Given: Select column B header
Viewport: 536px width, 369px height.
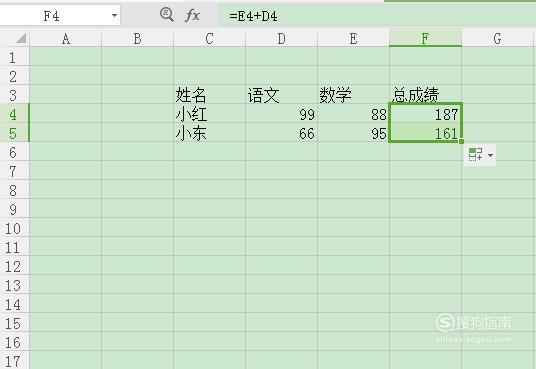Looking at the screenshot, I should click(x=137, y=39).
